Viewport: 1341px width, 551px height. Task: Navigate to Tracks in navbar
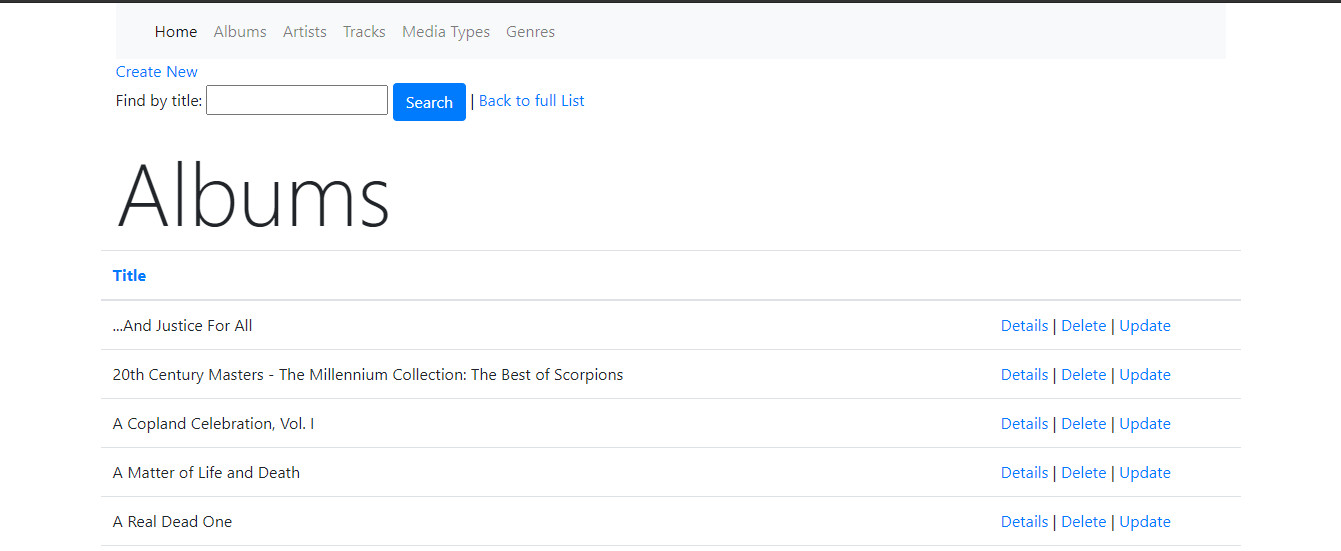(x=364, y=32)
